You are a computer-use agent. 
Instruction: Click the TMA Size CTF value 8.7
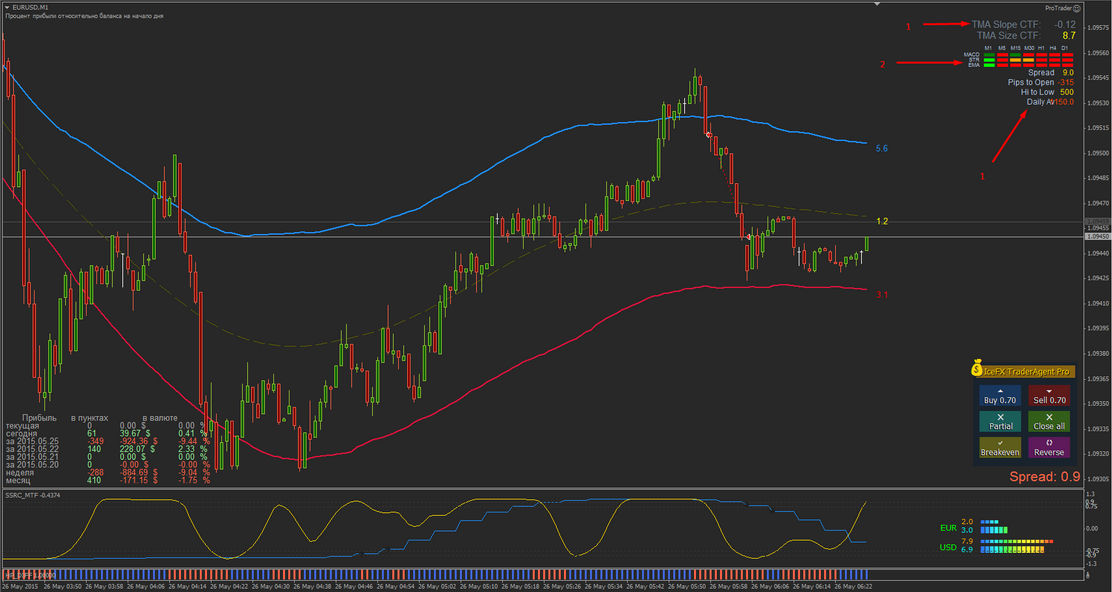1069,35
